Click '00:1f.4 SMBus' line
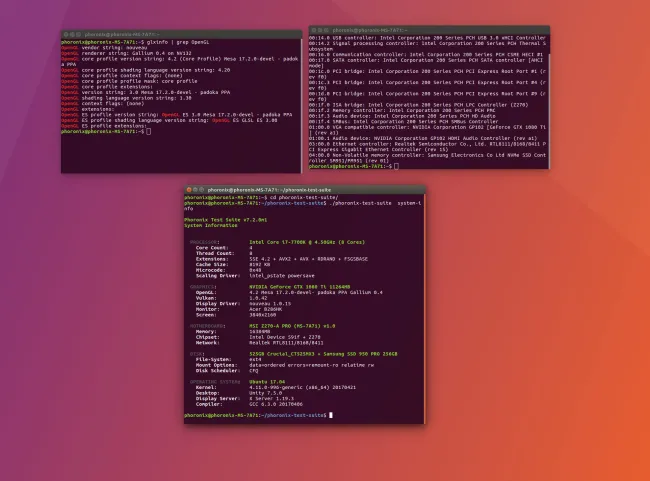Viewport: 650px width, 481px height. tap(403, 122)
